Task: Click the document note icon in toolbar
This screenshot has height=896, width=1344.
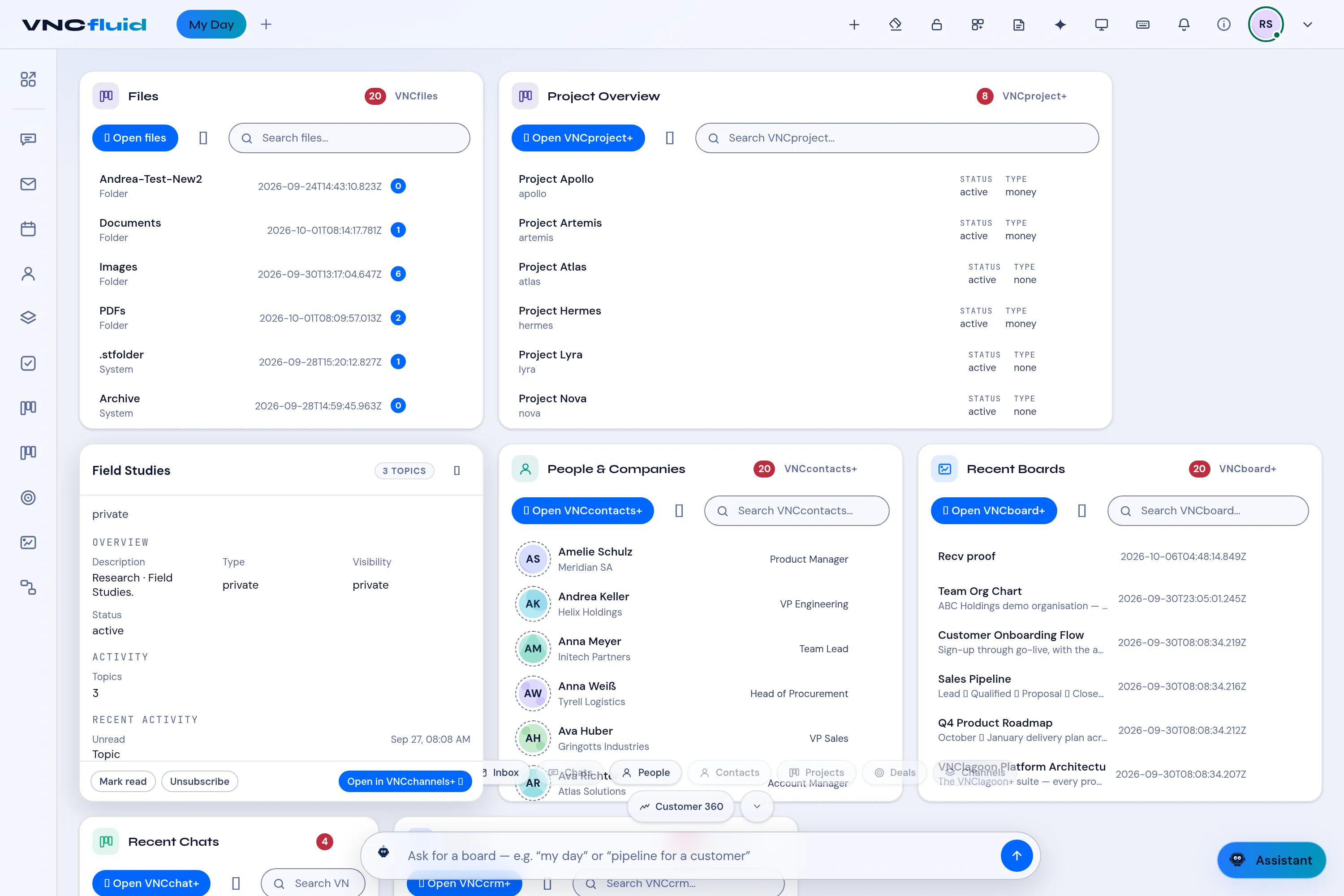Action: pos(1019,25)
